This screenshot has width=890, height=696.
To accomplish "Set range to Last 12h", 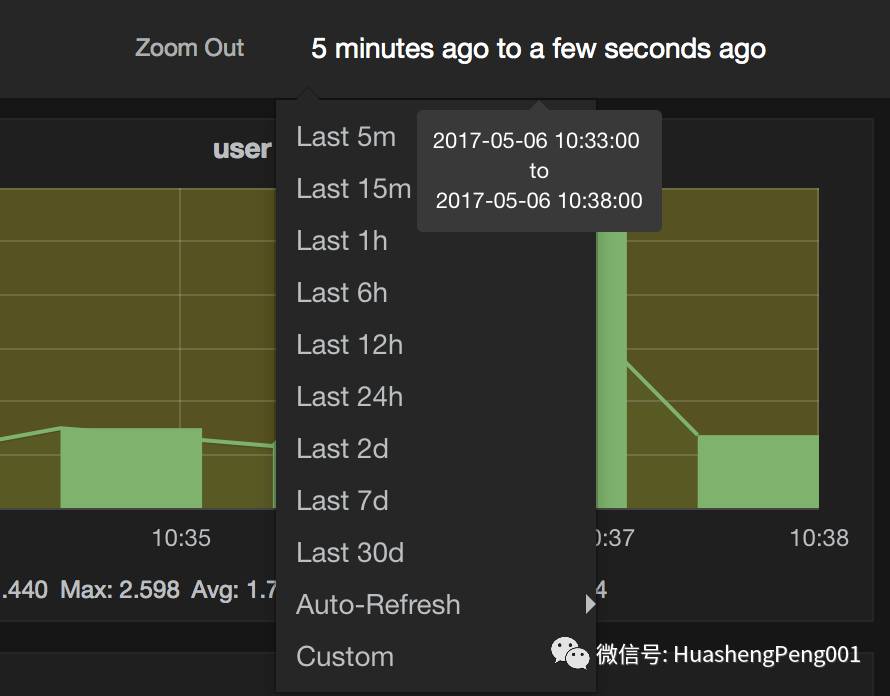I will [x=349, y=345].
